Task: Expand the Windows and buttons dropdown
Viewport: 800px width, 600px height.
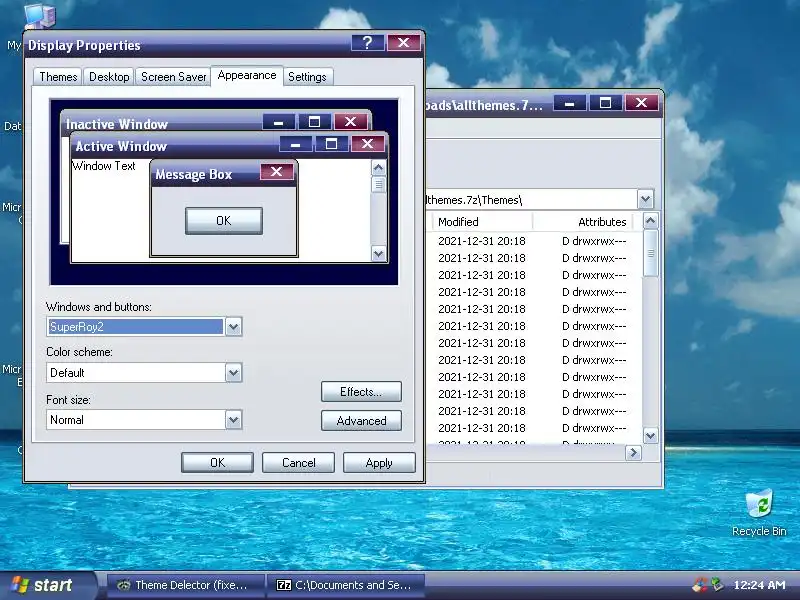Action: pos(233,327)
